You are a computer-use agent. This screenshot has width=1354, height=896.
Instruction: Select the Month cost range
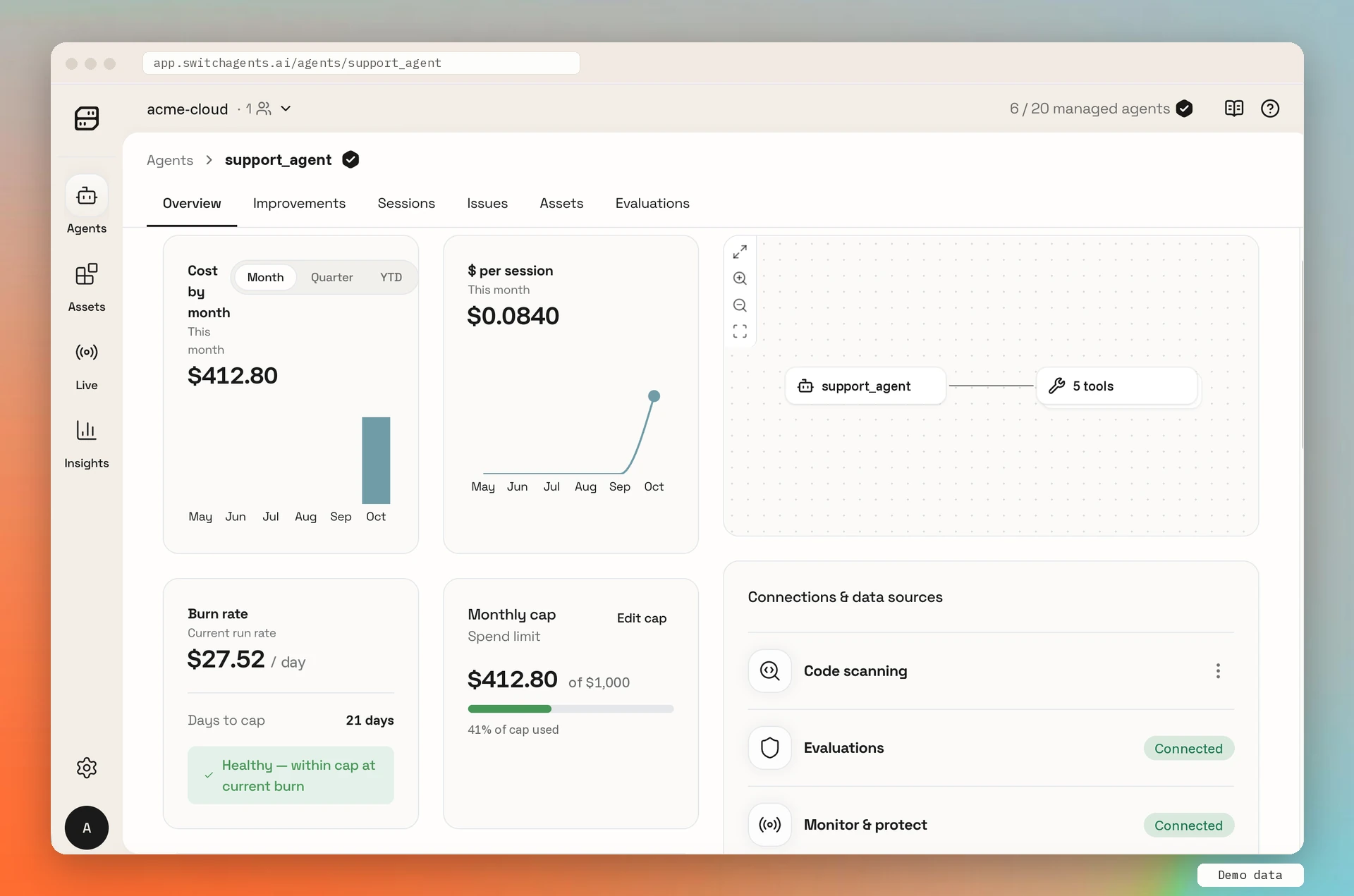point(265,278)
